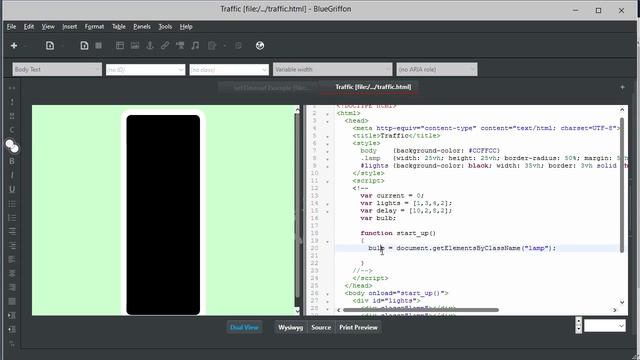Increase indent from left bar
Viewport: 640px width, 360px height.
12,315
